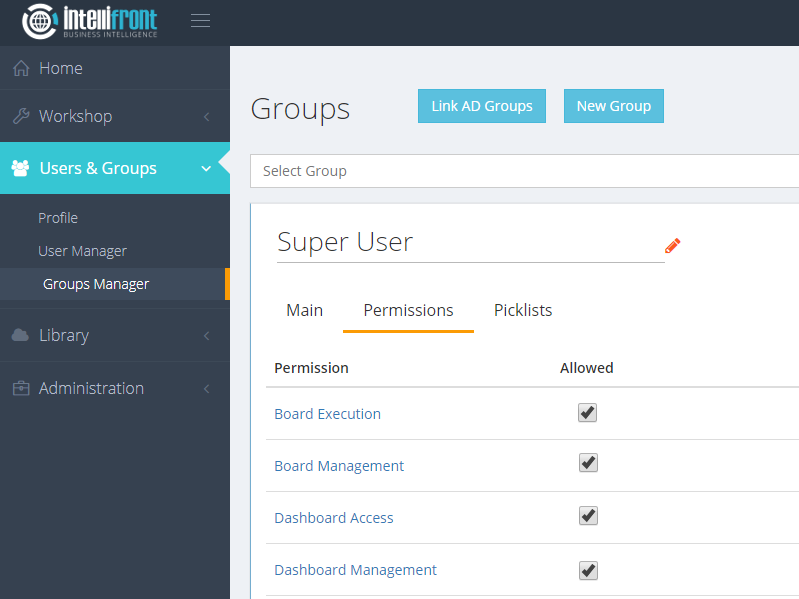Uncheck the Board Execution permission

[x=588, y=413]
